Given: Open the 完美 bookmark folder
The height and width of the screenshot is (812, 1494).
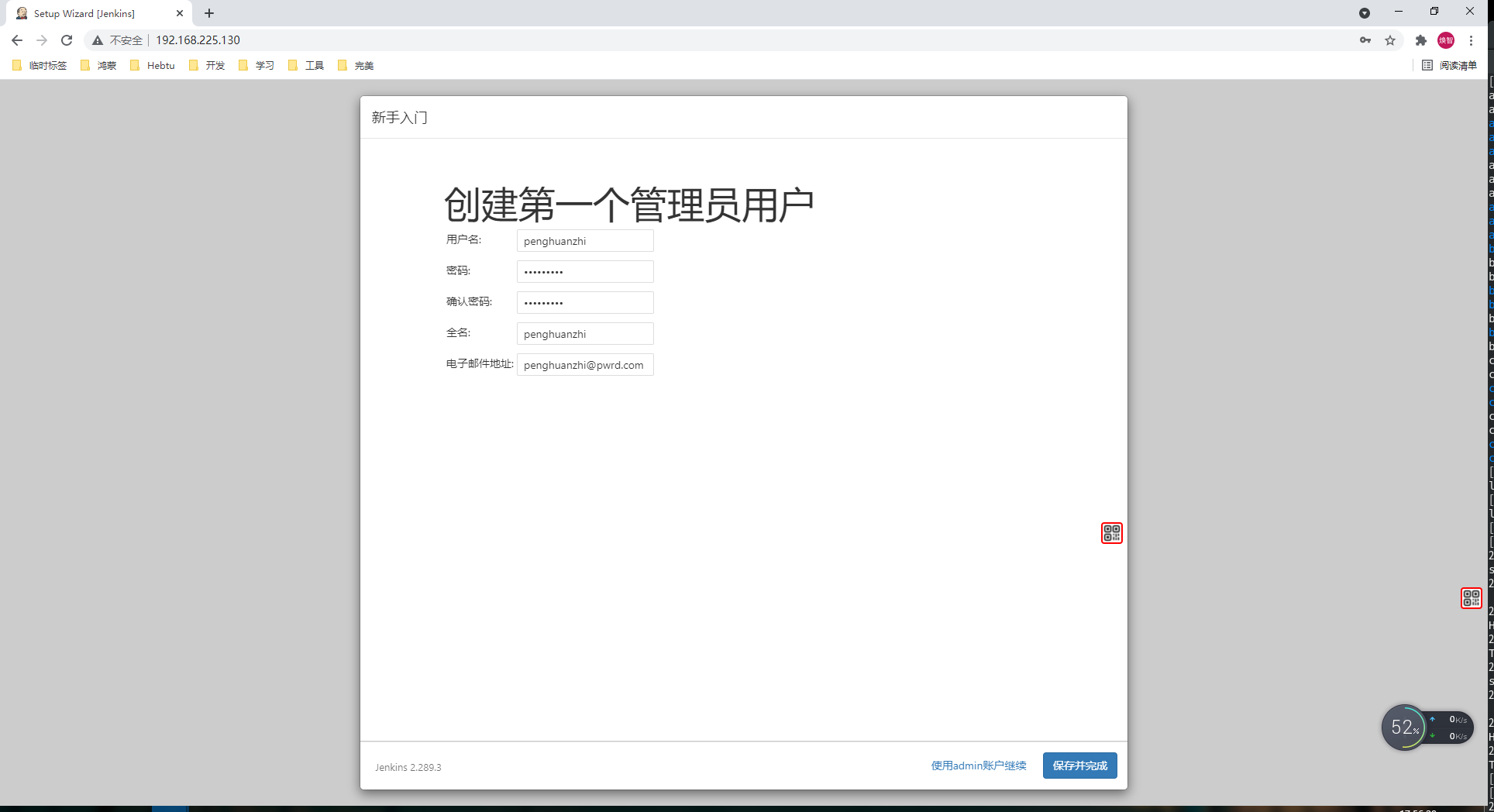Looking at the screenshot, I should [x=356, y=66].
